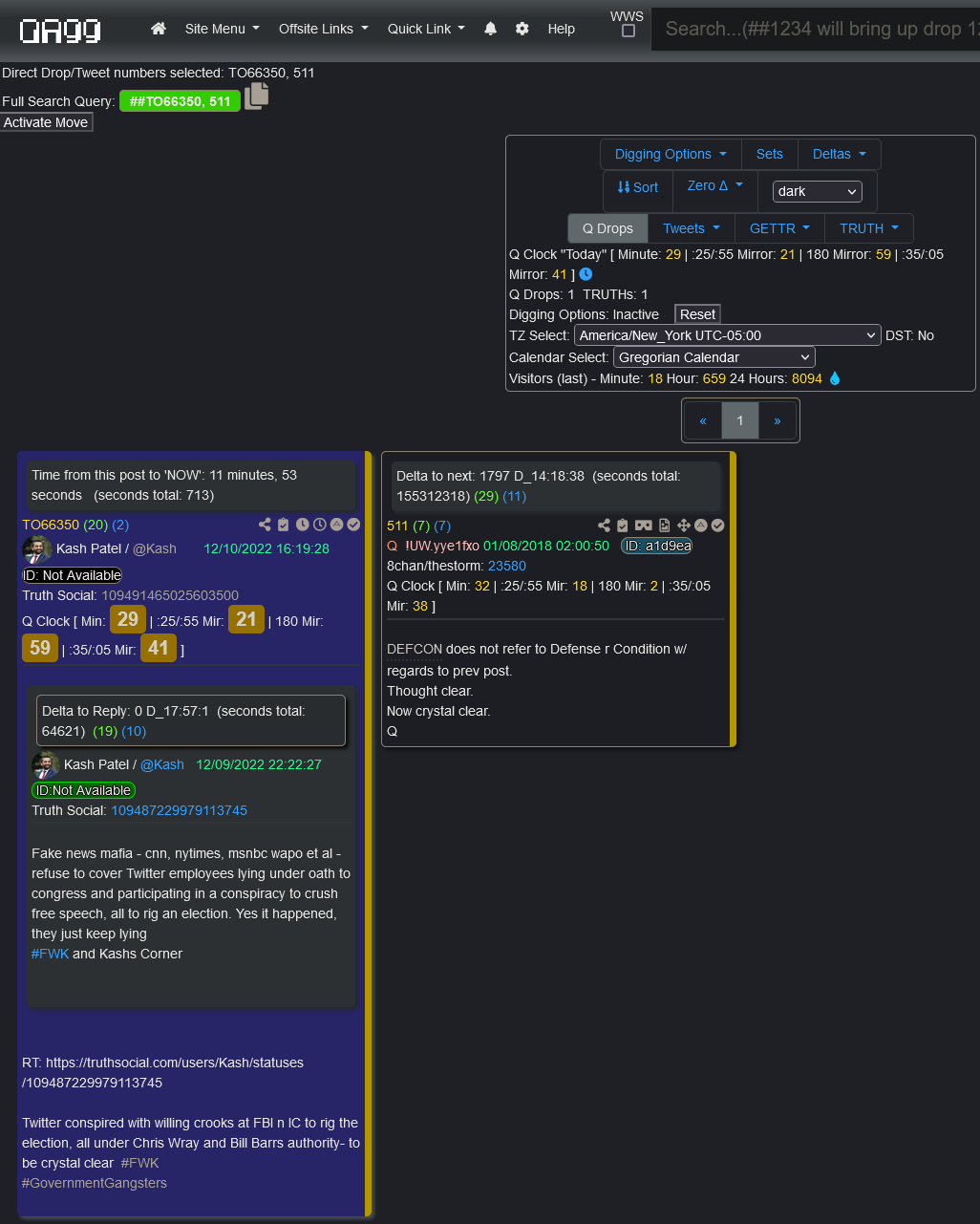
Task: Click Kash Patel avatar in reply post
Action: point(46,765)
